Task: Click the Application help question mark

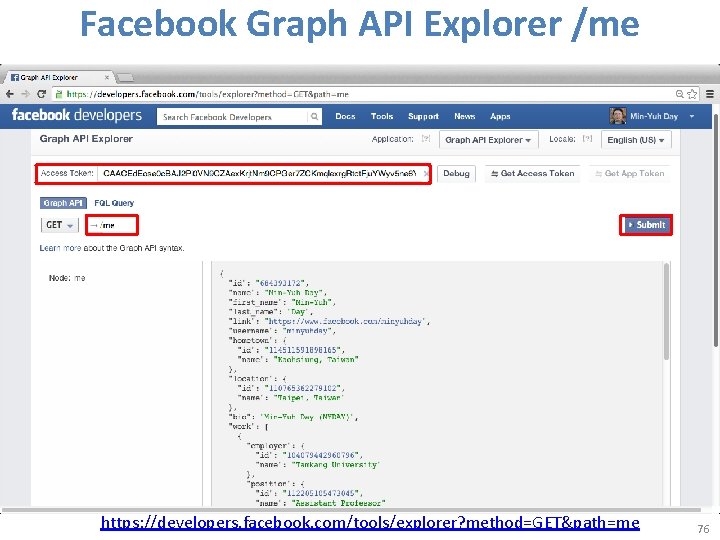Action: (x=426, y=138)
